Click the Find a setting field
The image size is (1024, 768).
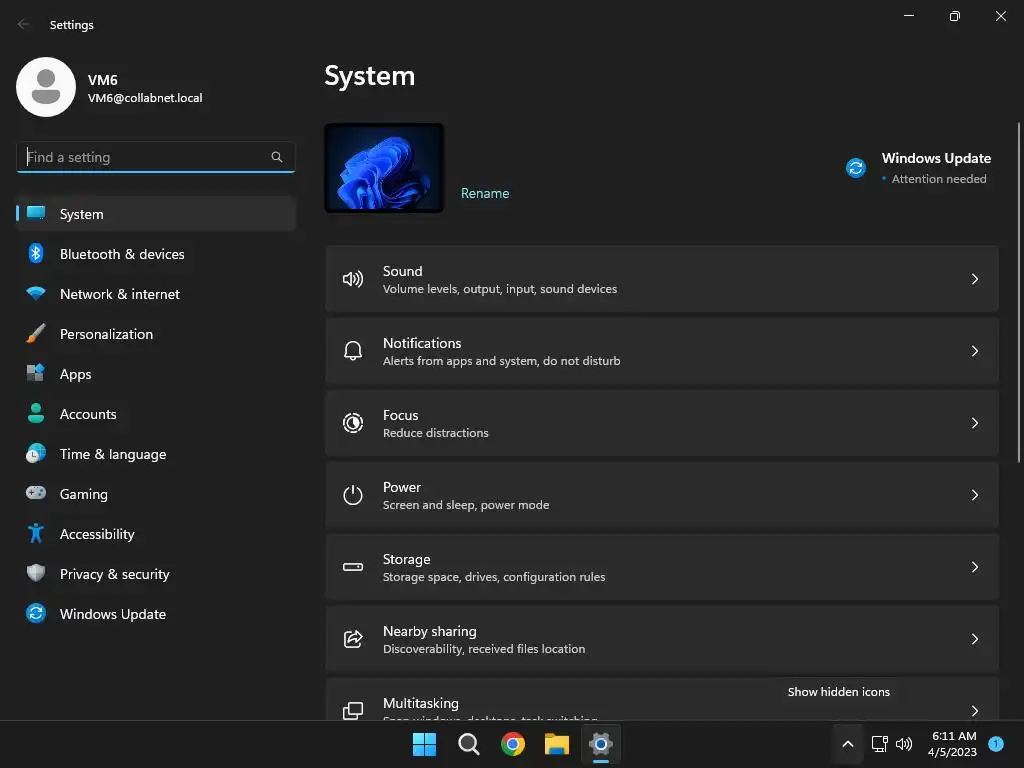coord(155,157)
